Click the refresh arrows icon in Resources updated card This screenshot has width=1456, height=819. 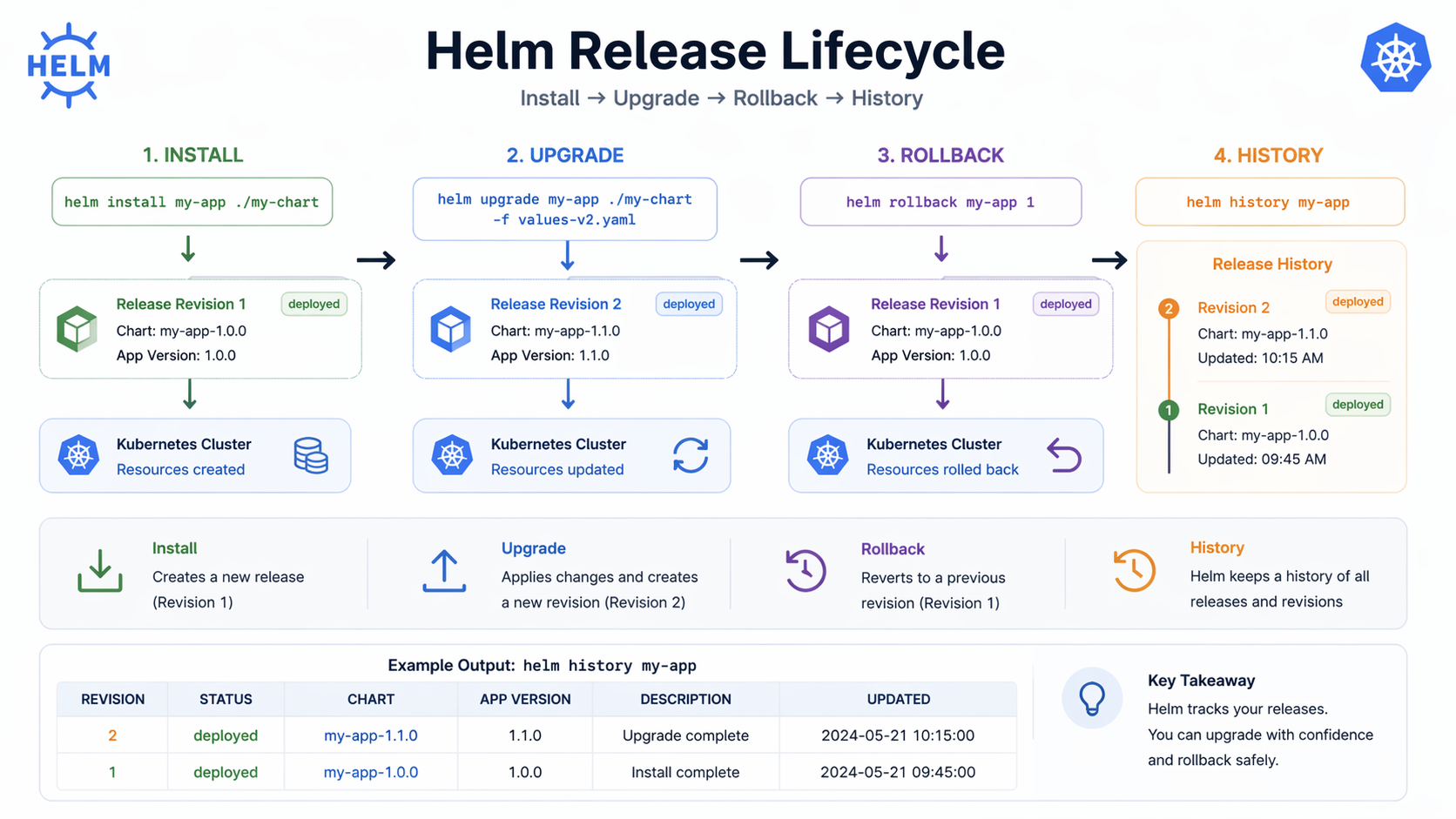pyautogui.click(x=691, y=455)
